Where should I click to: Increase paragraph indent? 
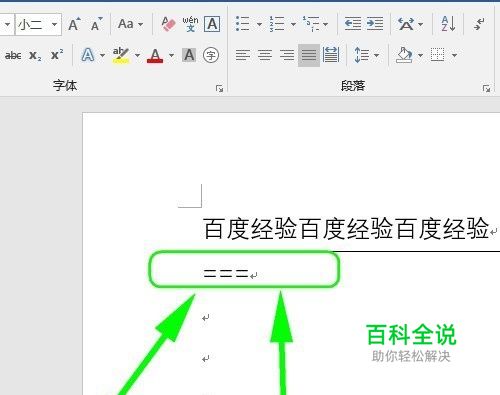pos(375,24)
